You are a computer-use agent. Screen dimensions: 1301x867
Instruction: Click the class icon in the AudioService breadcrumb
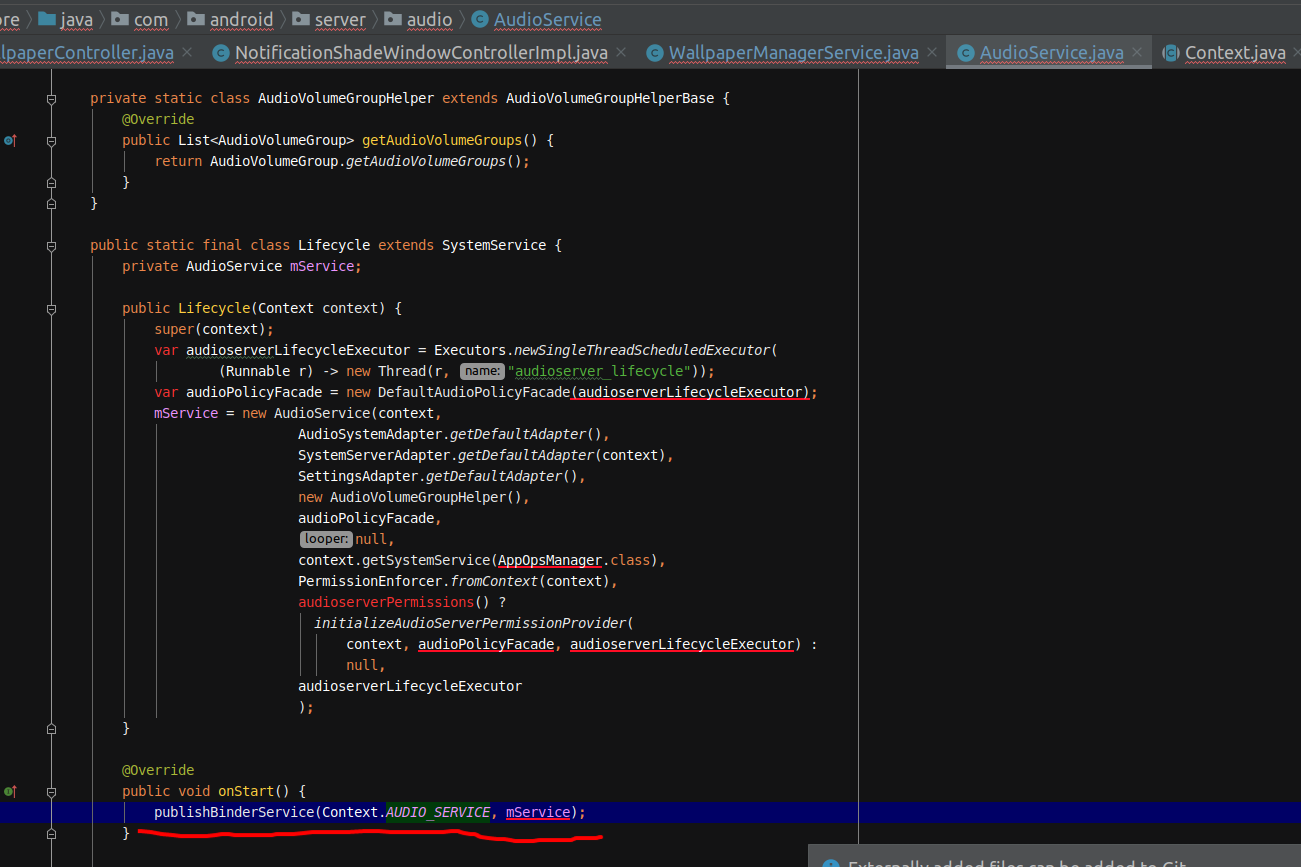click(x=480, y=19)
